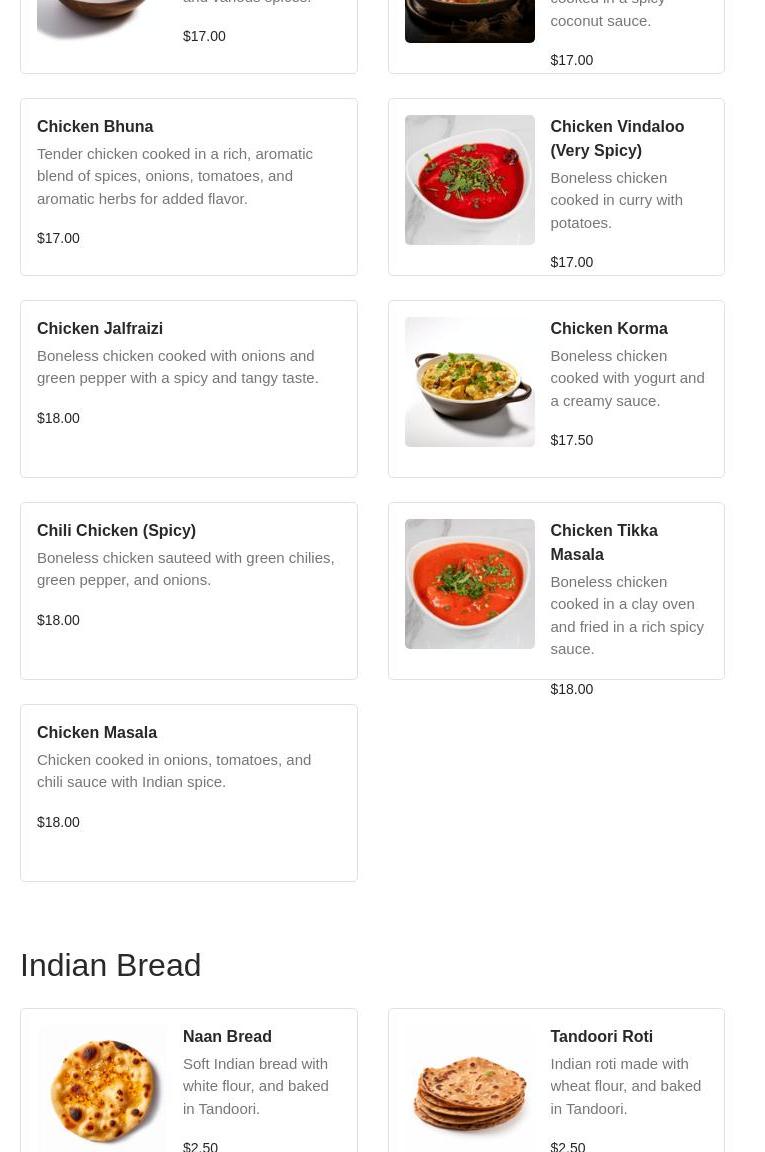Open the Tandoori Roti item title
The image size is (765, 1152).
coord(601,1037)
